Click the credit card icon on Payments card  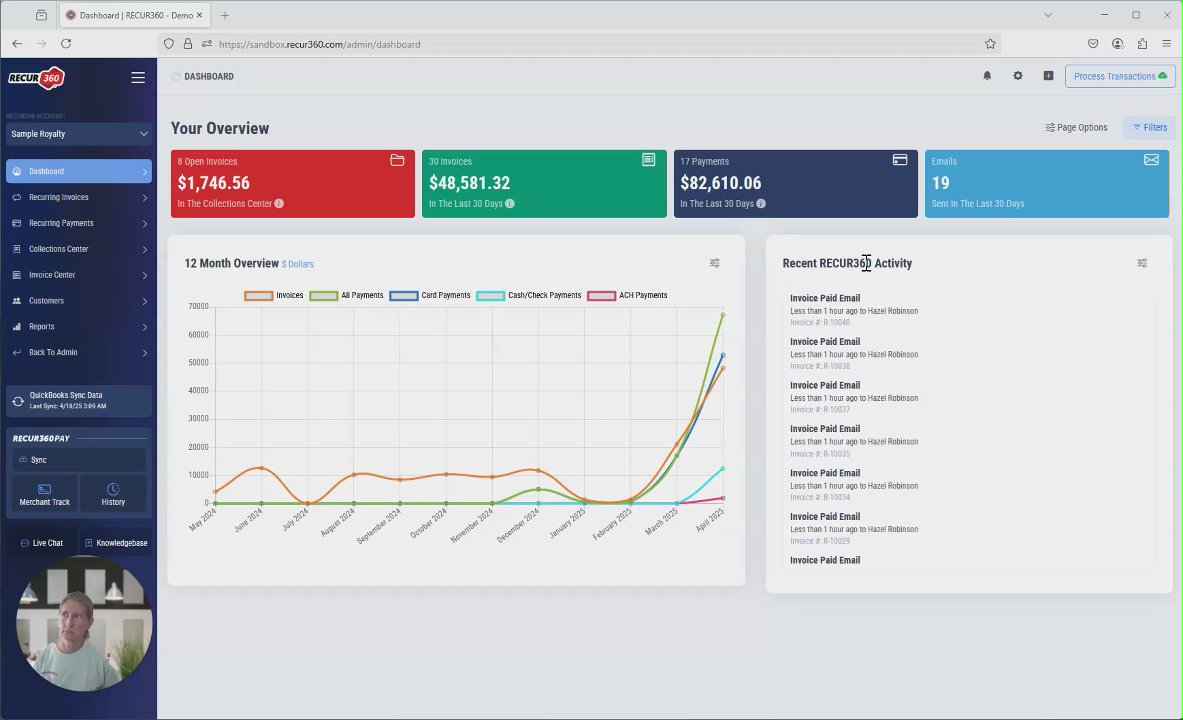[899, 160]
